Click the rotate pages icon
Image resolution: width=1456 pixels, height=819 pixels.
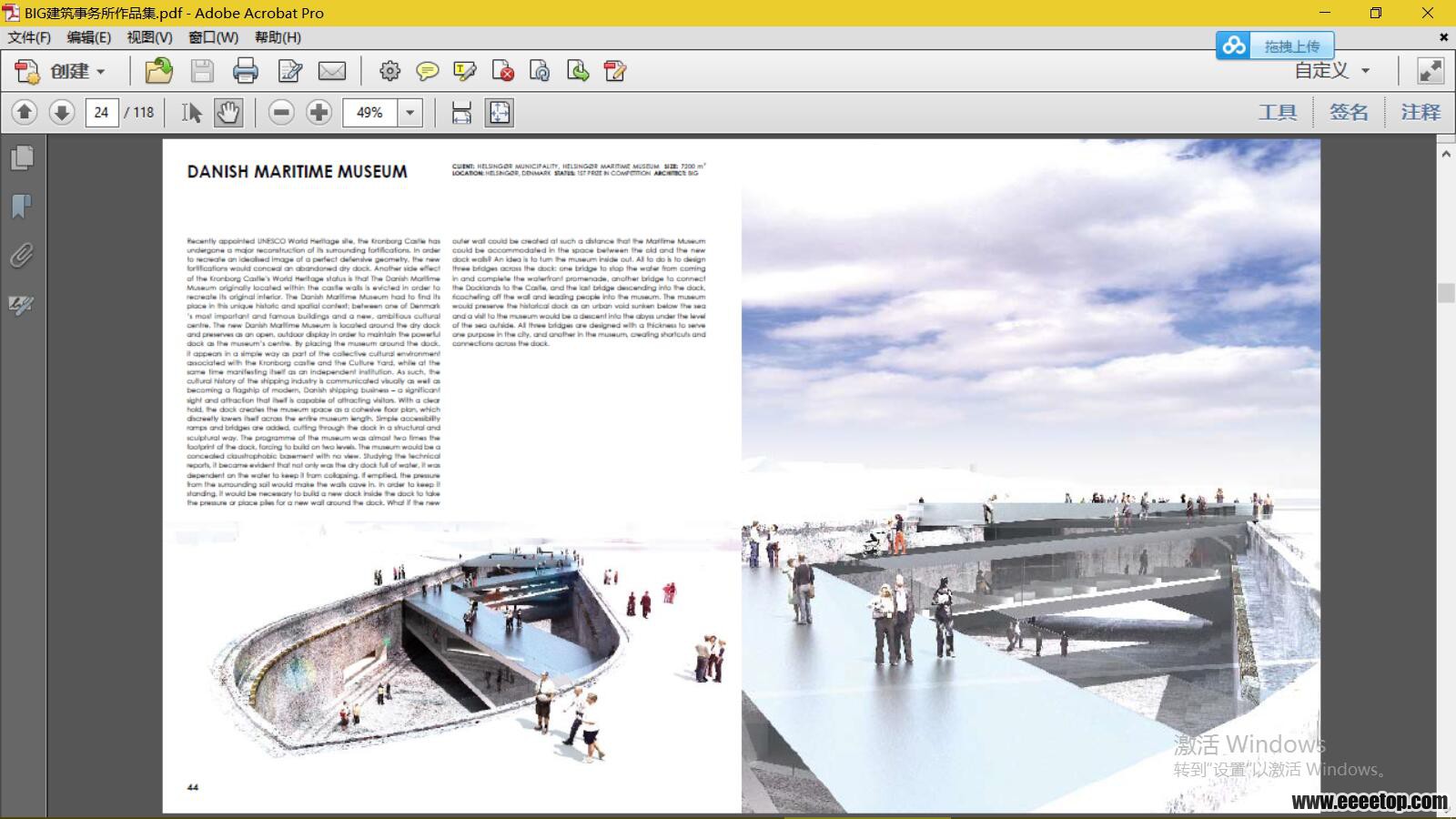click(x=540, y=71)
